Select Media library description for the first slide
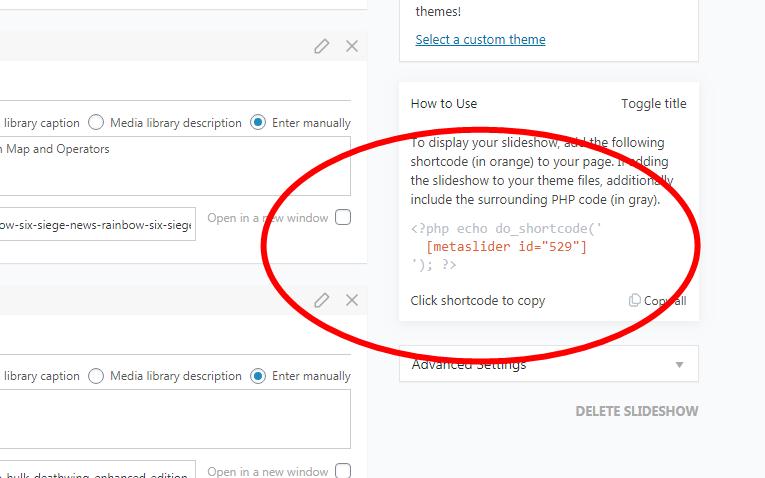 [97, 123]
